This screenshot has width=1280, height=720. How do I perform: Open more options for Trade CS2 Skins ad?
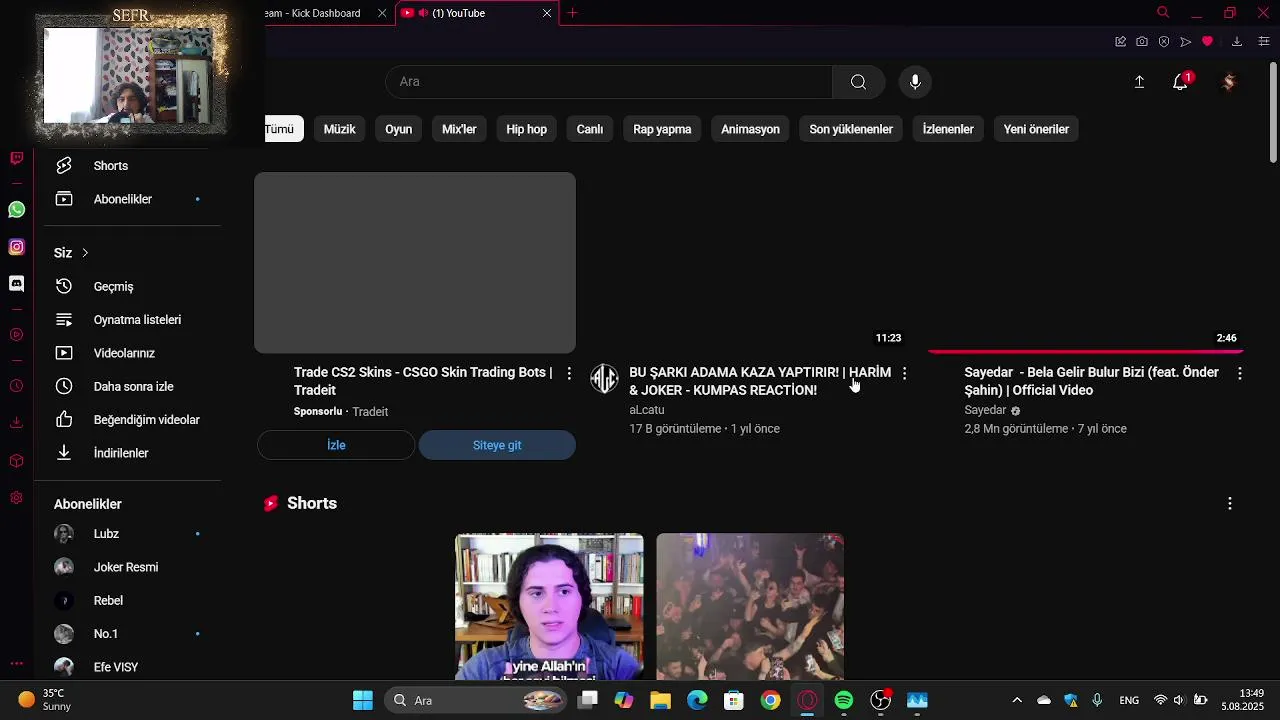pyautogui.click(x=569, y=373)
